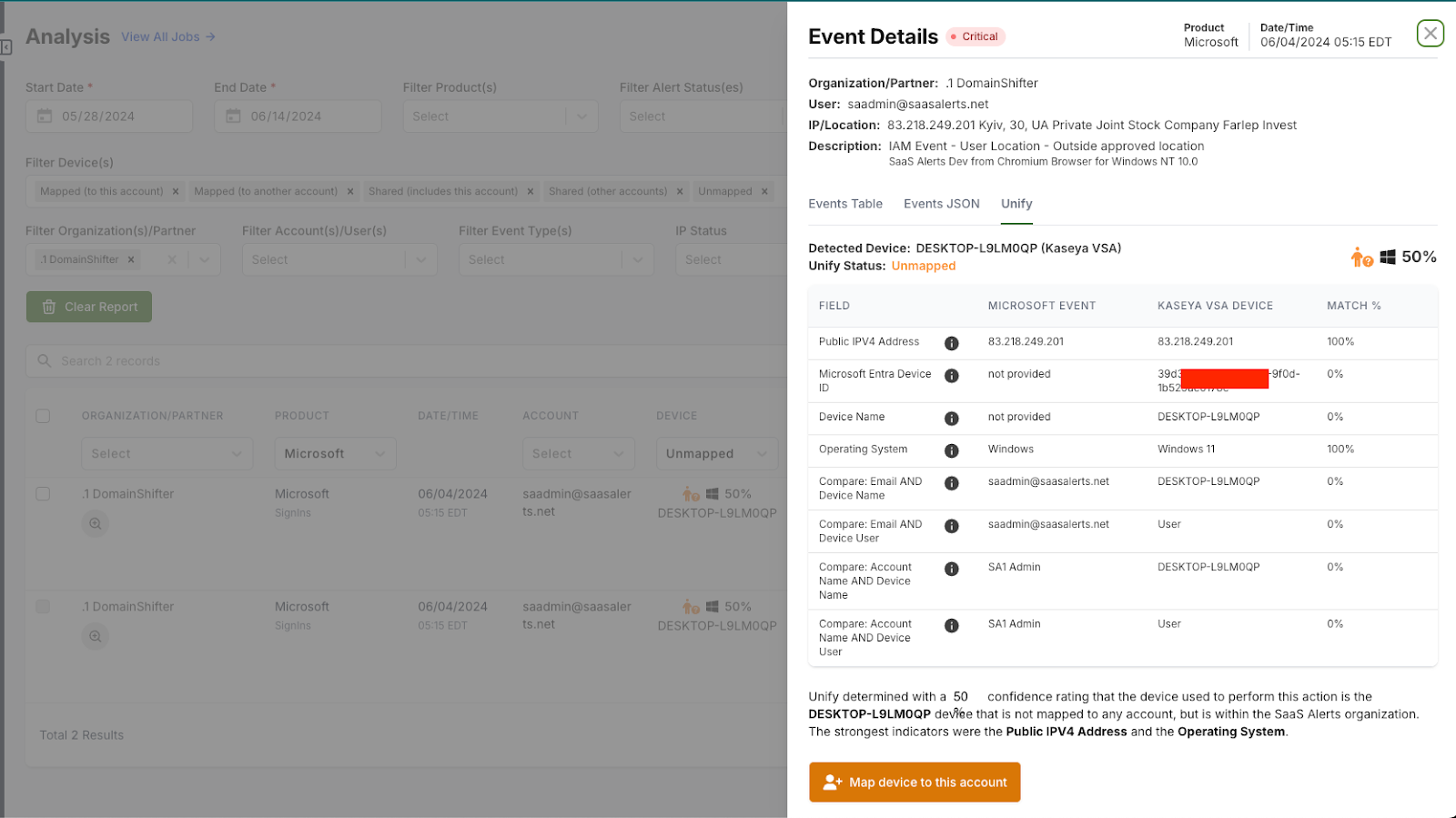The width and height of the screenshot is (1456, 818).
Task: Click Map device to this account button
Action: [915, 782]
